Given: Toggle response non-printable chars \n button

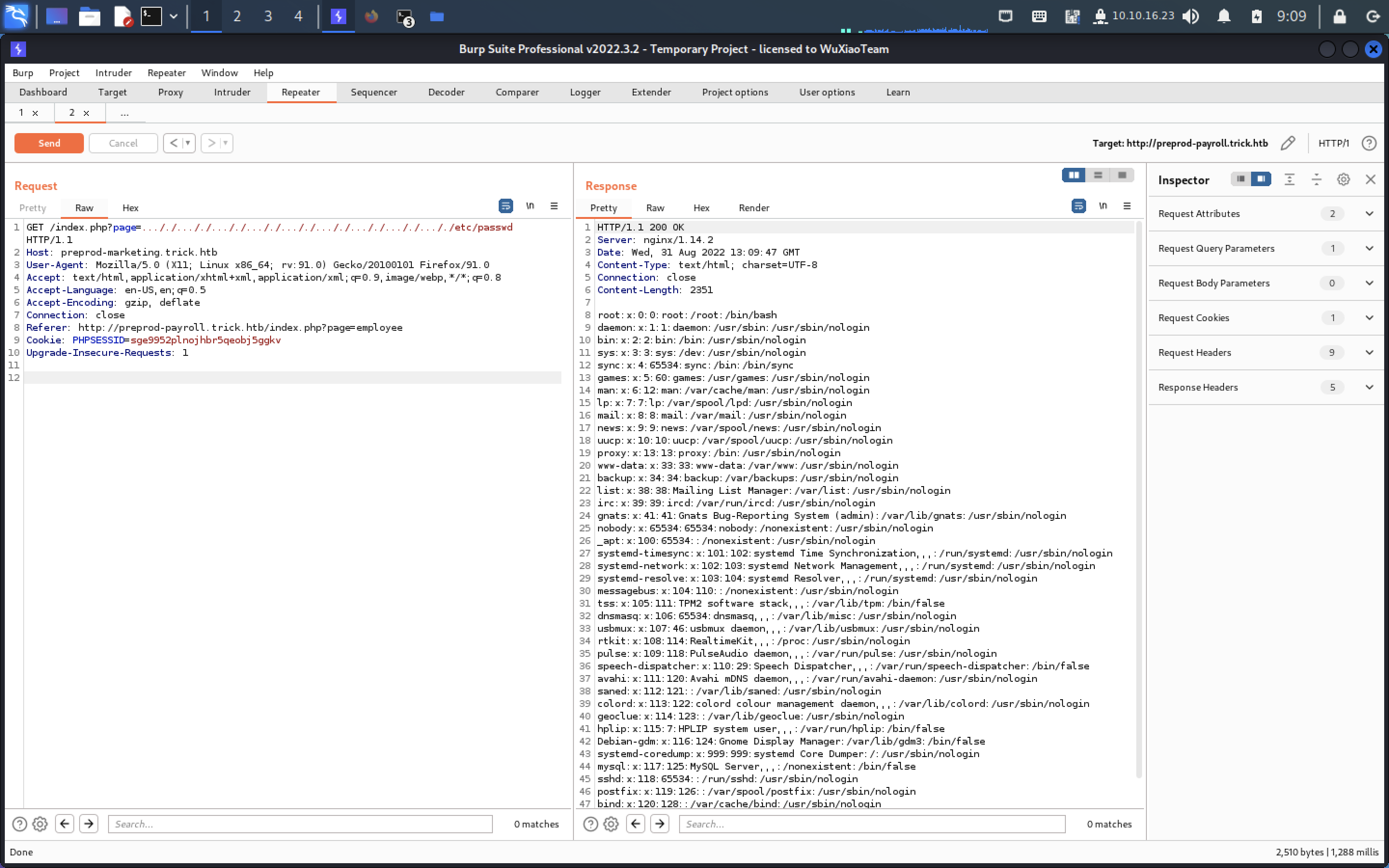Looking at the screenshot, I should point(1103,206).
